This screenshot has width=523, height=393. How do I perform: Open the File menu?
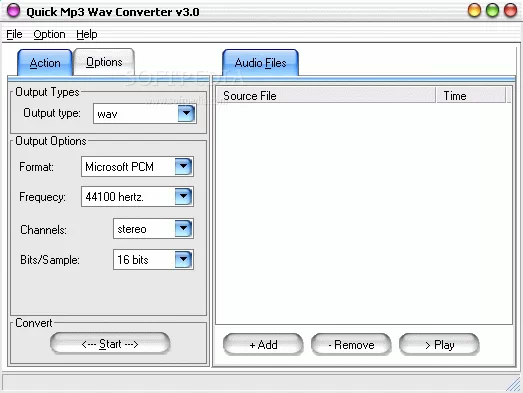14,34
